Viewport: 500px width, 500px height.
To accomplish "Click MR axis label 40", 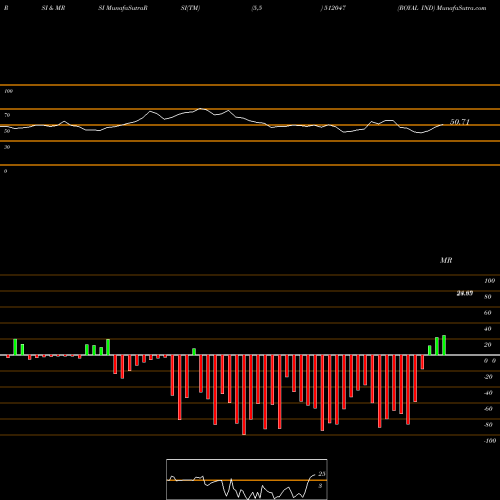I will point(488,329).
